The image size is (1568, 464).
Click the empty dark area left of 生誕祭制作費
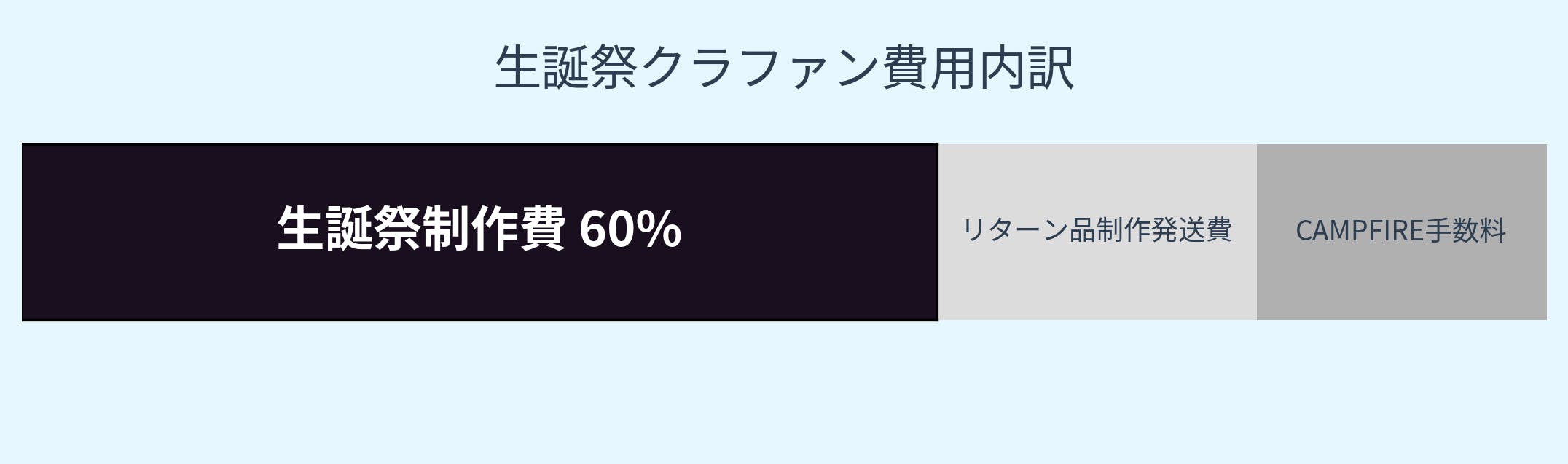(146, 232)
